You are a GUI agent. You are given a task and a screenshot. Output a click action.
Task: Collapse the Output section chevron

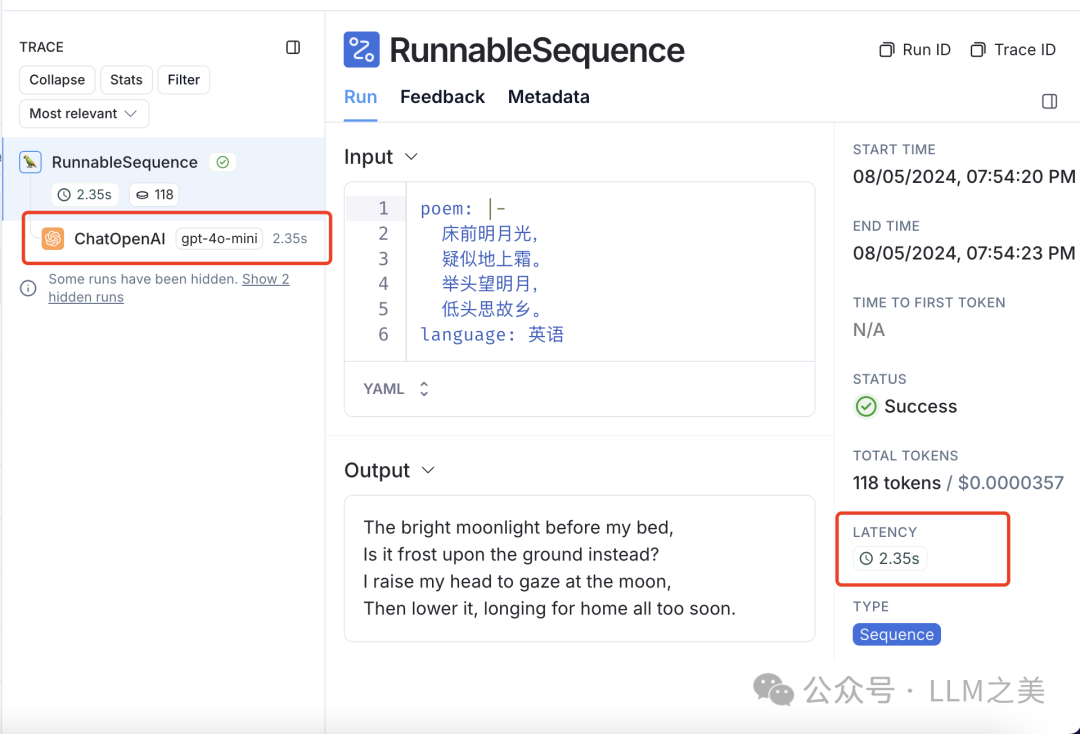428,470
